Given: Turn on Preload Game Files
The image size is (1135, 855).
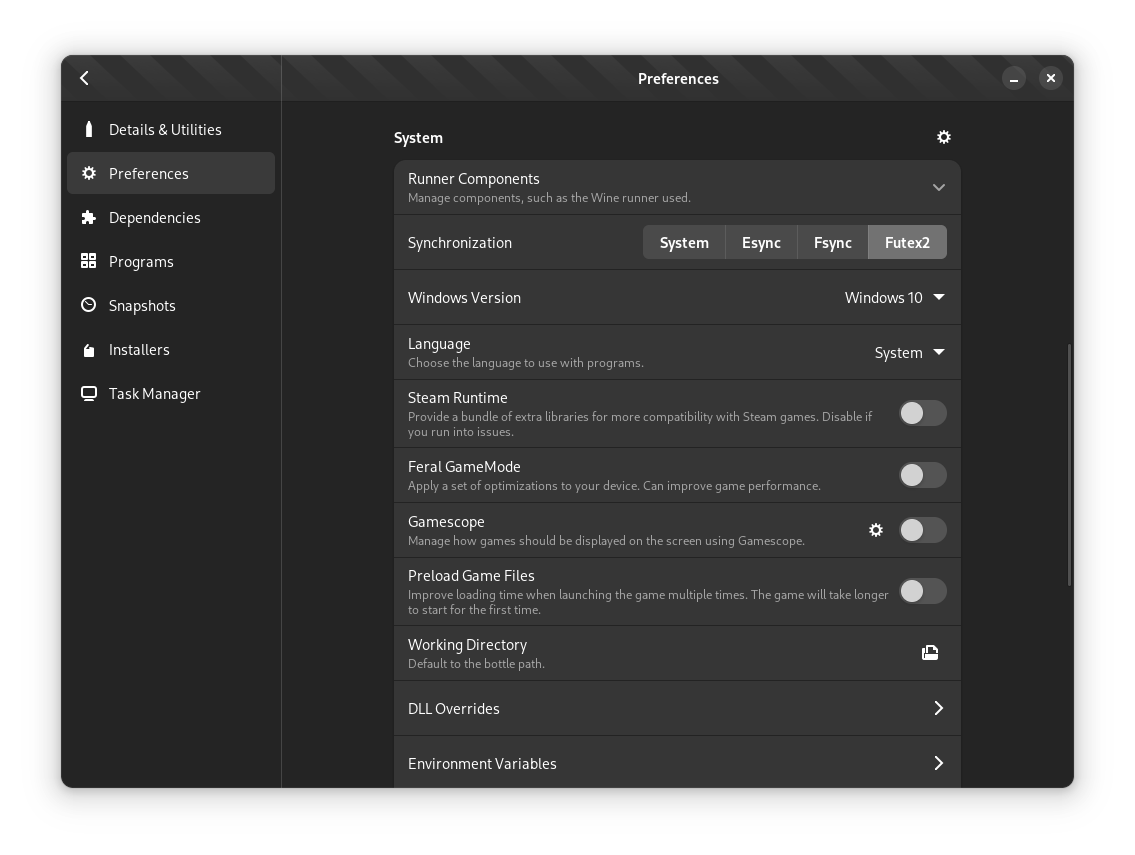Looking at the screenshot, I should [922, 591].
